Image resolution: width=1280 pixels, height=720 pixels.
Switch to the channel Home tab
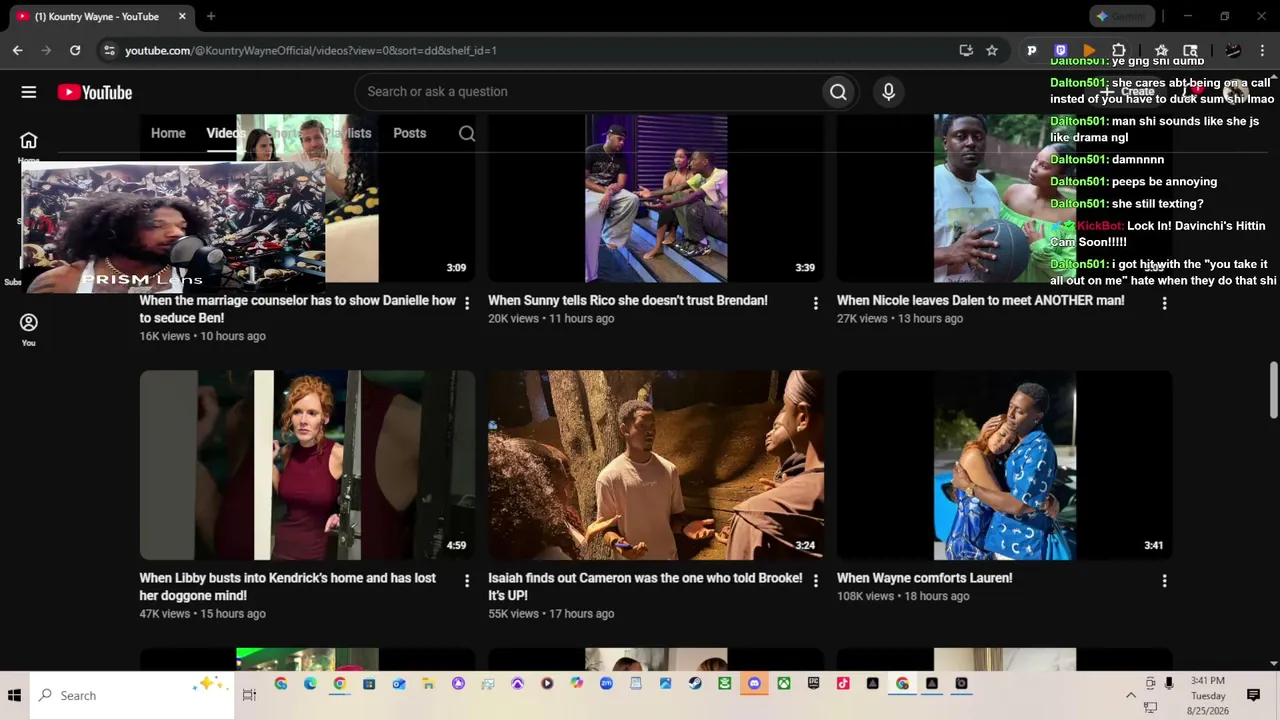point(168,133)
